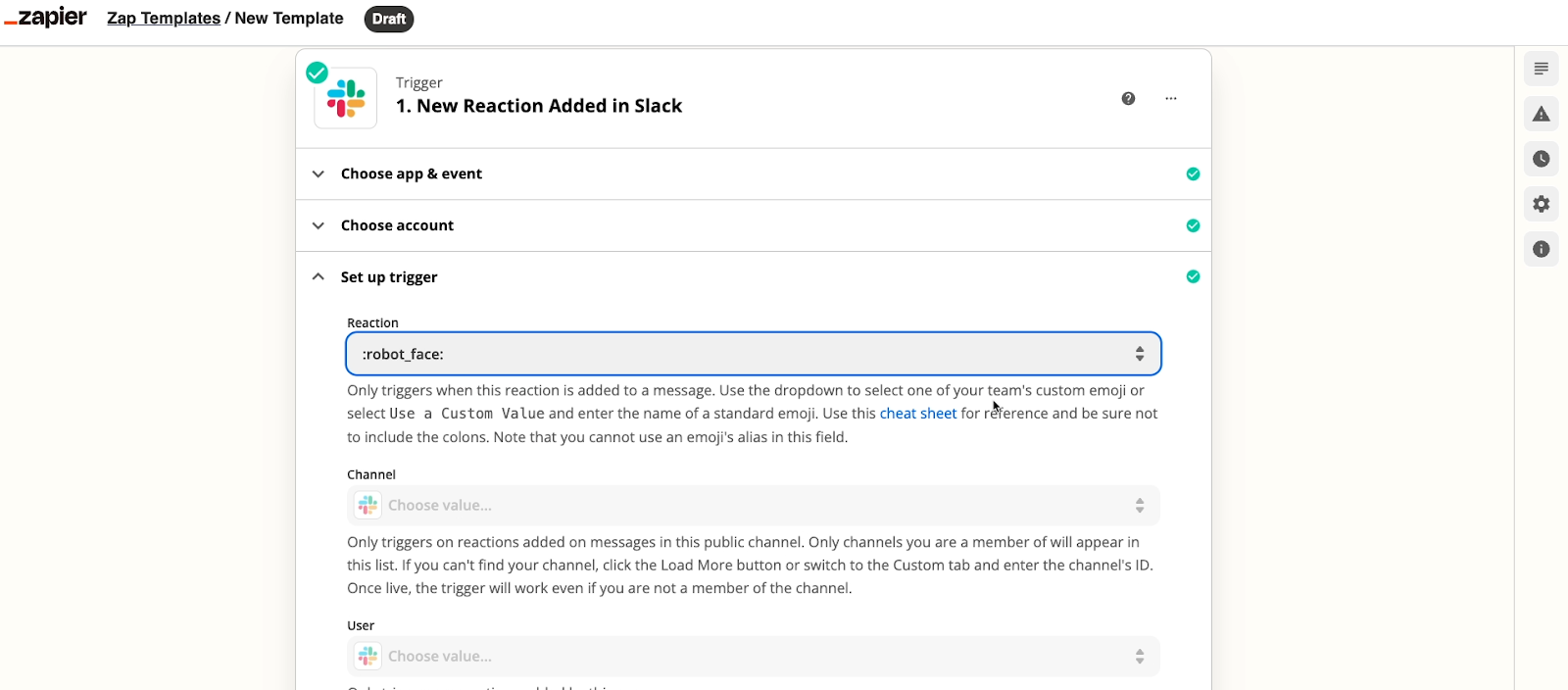Click the New Template breadcrumb text

[289, 19]
